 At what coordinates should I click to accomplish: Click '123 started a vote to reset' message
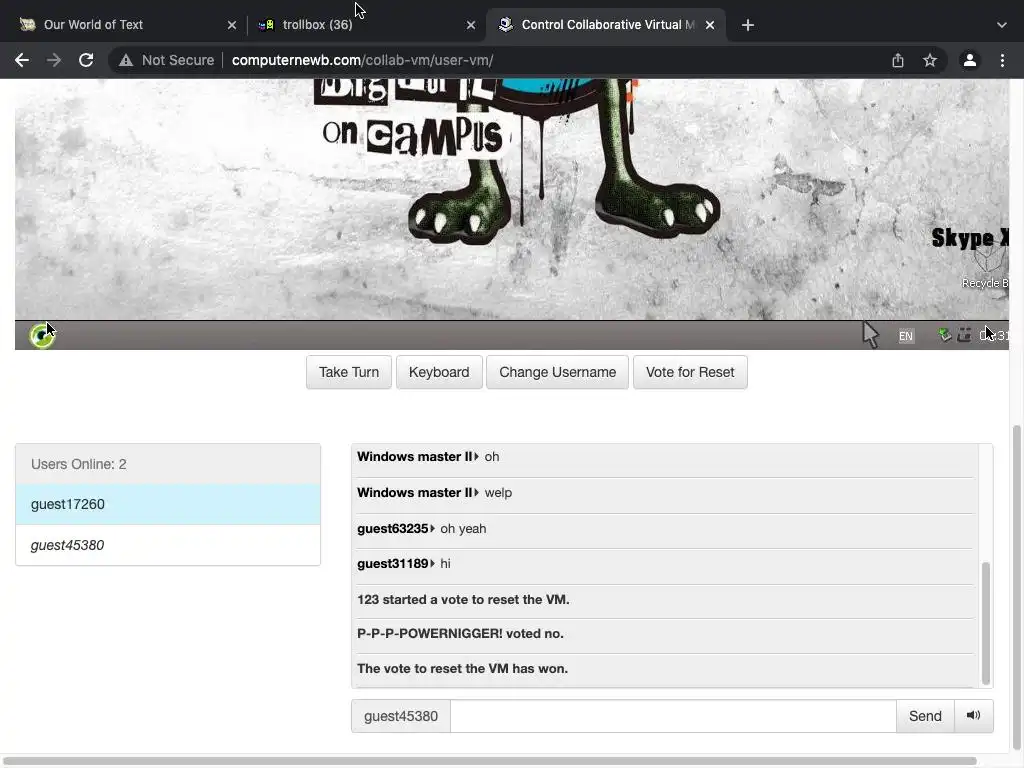tap(463, 600)
